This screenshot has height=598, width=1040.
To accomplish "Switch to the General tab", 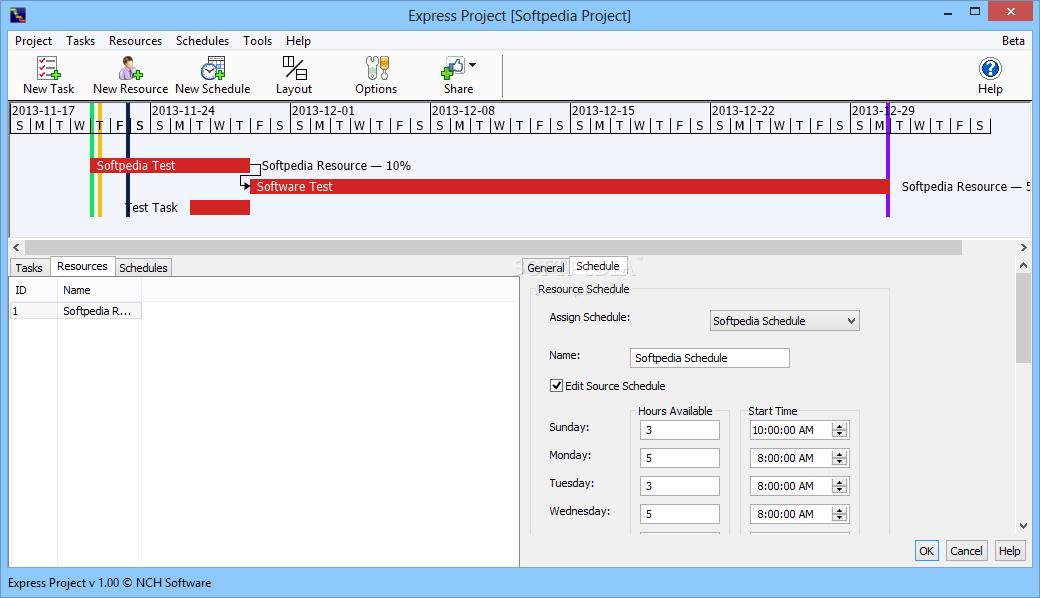I will (x=546, y=268).
